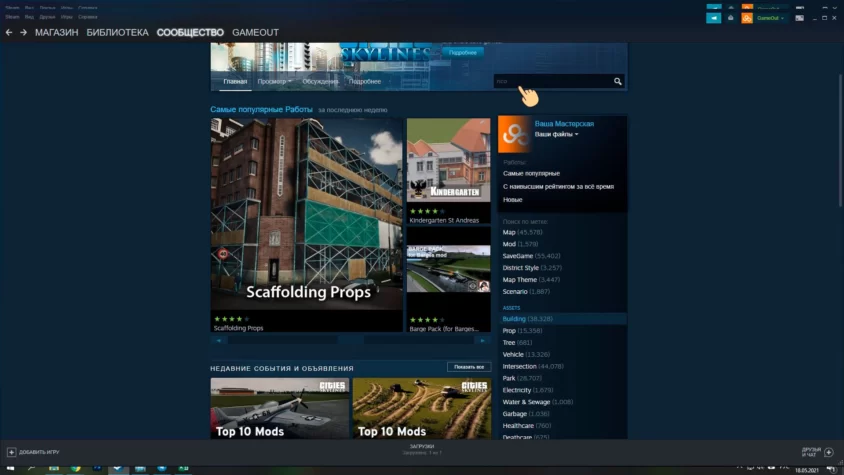This screenshot has height=475, width=844.
Task: Select the Подробнее workshop tab
Action: (364, 81)
